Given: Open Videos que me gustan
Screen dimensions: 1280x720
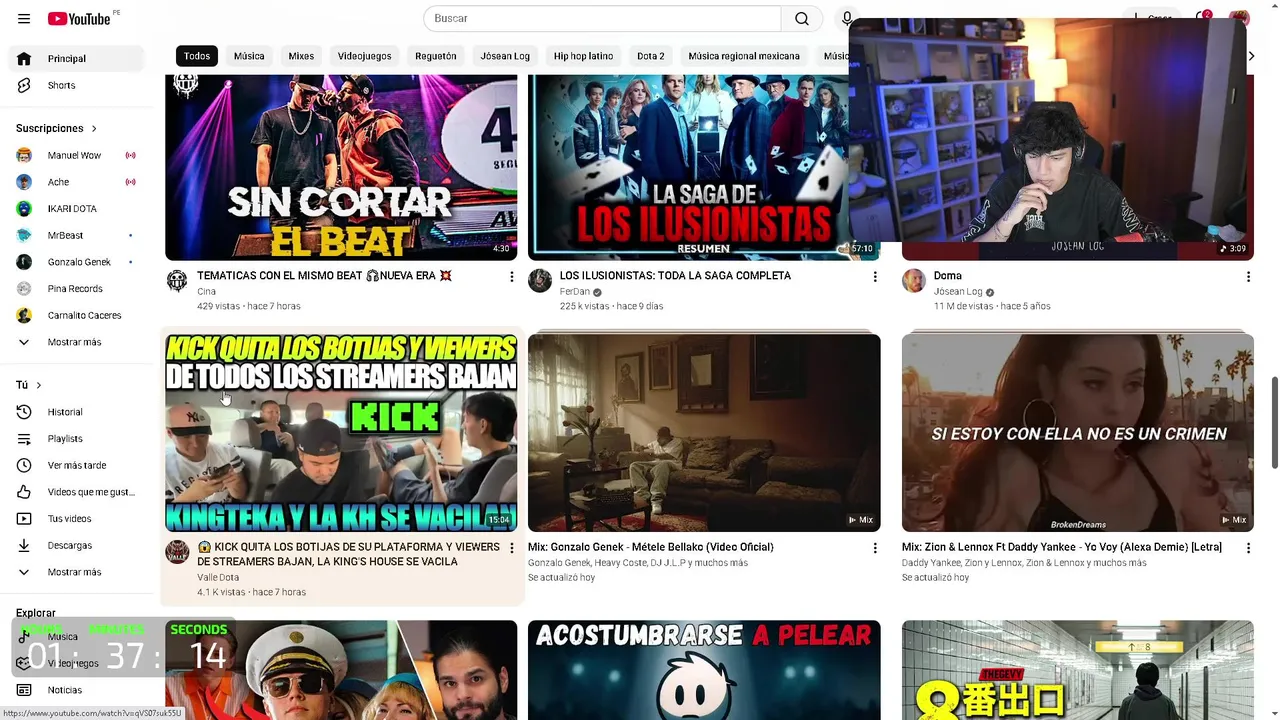Looking at the screenshot, I should [75, 492].
